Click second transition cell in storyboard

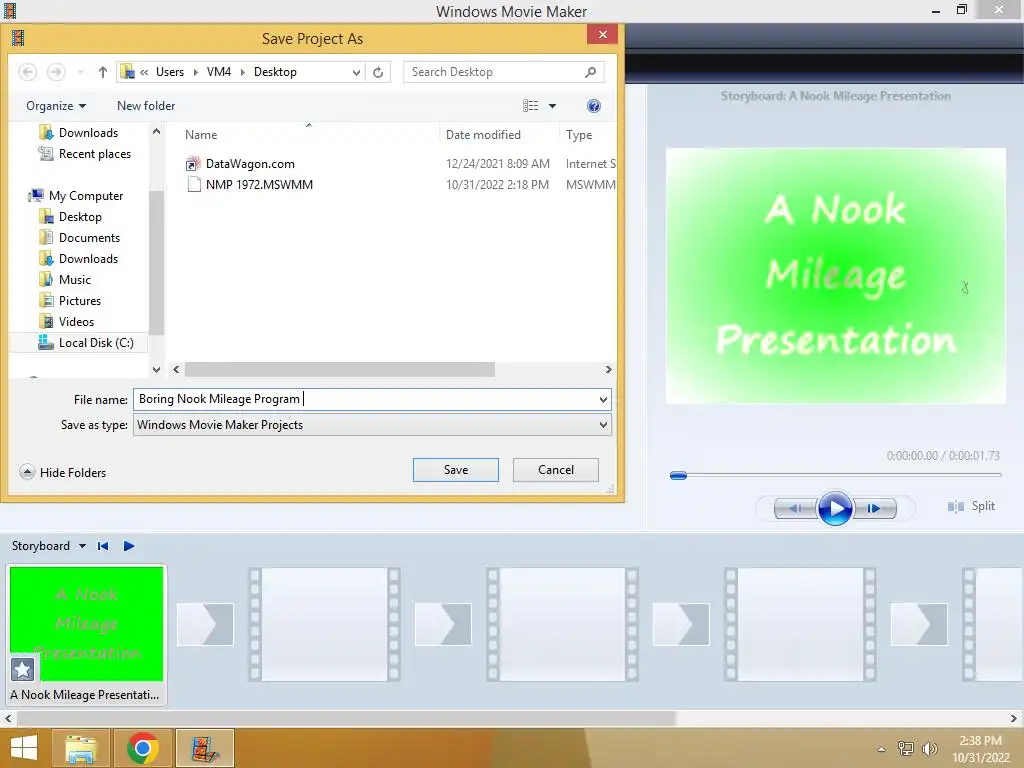(443, 624)
